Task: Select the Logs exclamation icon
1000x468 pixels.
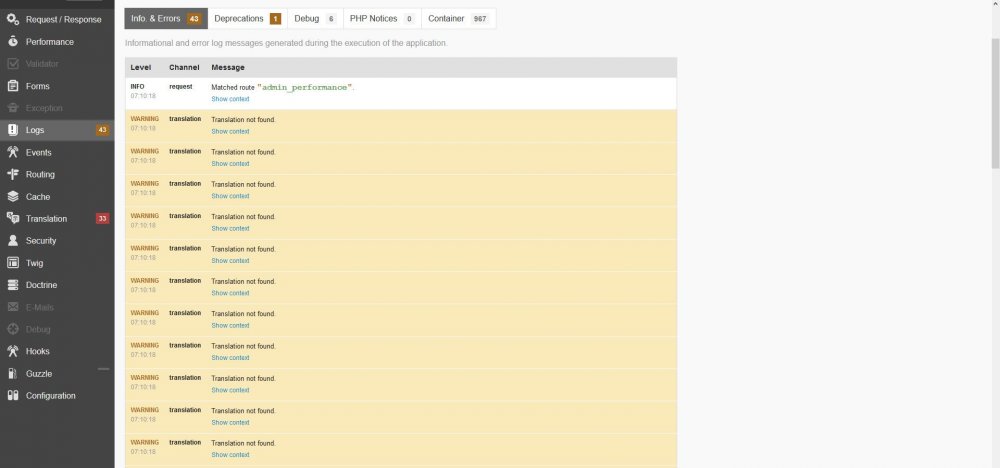Action: (x=13, y=130)
